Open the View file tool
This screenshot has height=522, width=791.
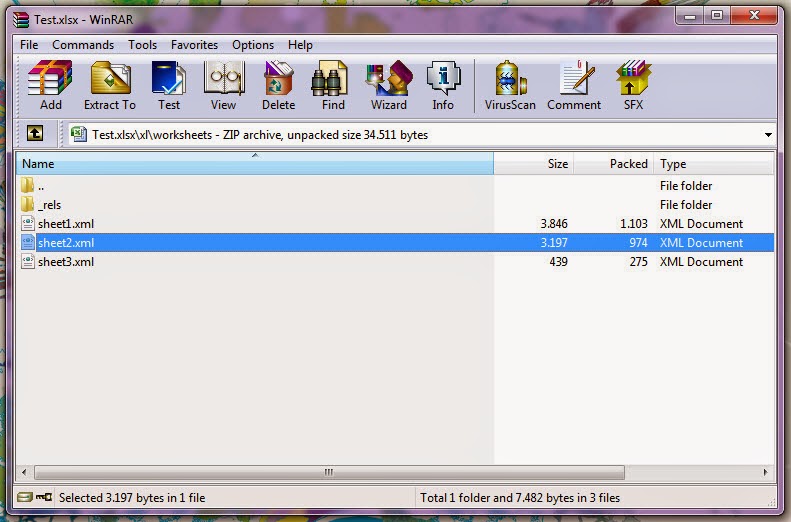[223, 85]
